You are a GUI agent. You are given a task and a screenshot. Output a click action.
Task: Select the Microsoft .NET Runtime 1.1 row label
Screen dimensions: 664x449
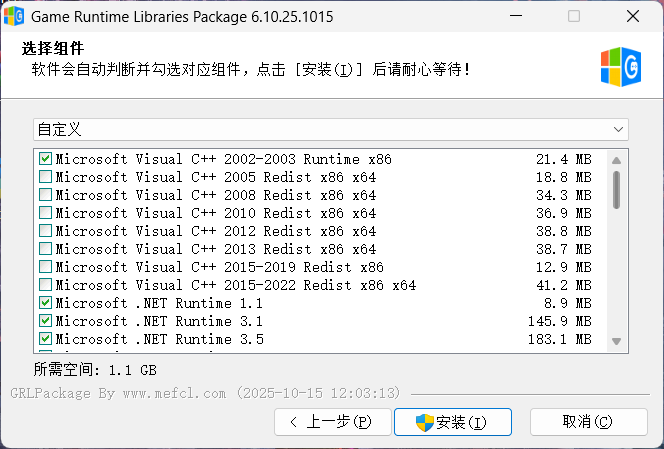point(159,303)
